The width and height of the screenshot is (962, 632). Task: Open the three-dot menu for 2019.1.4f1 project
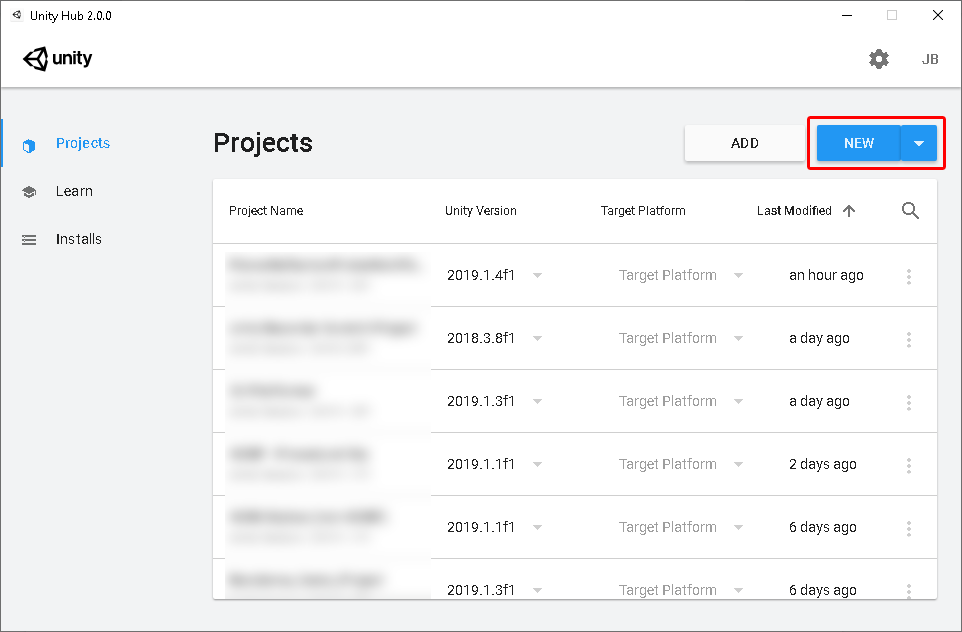(908, 276)
